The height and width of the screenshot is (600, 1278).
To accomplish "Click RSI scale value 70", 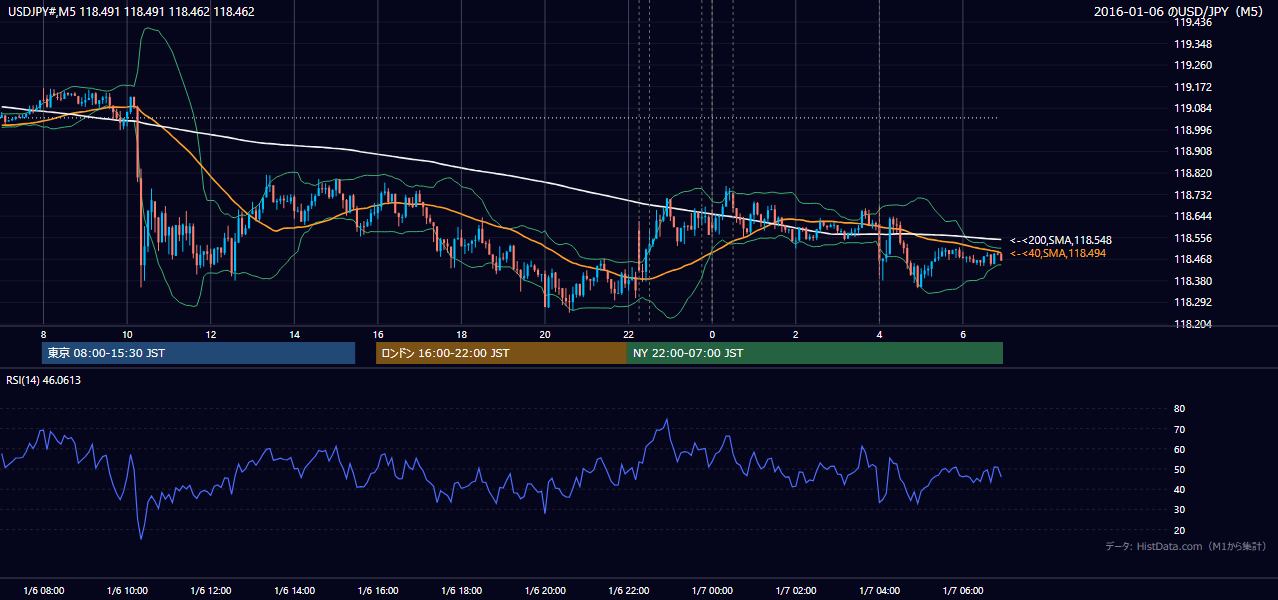I will pyautogui.click(x=1179, y=429).
